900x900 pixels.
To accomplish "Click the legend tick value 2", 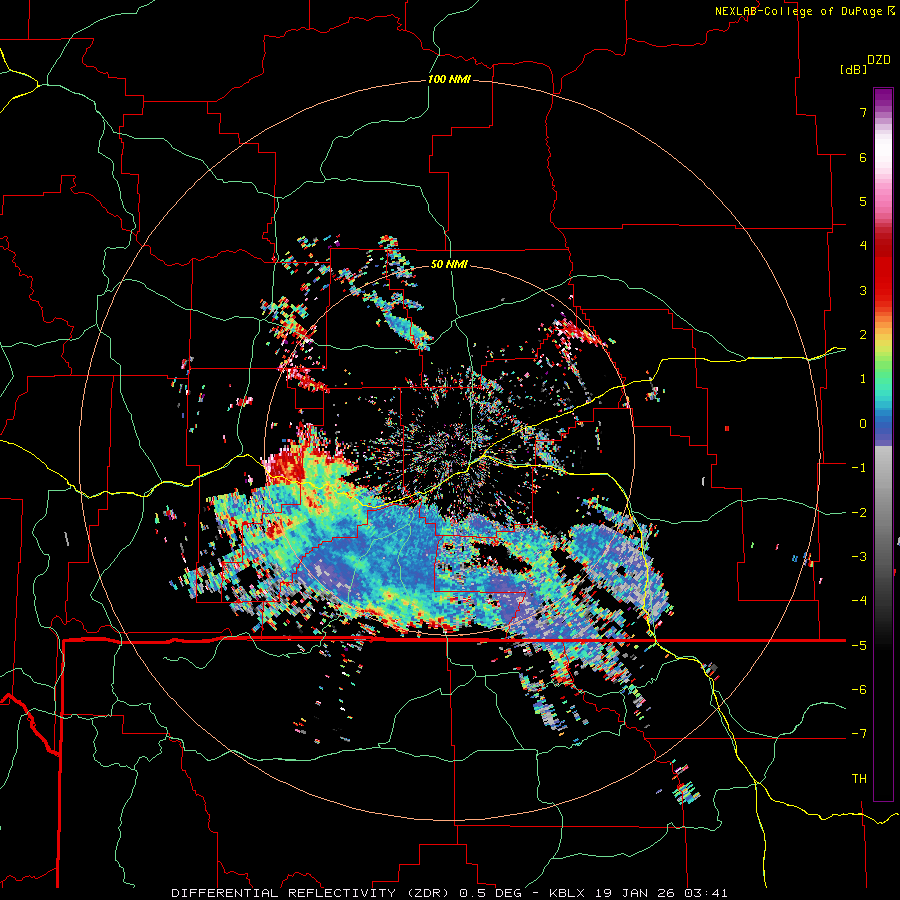I will click(863, 335).
